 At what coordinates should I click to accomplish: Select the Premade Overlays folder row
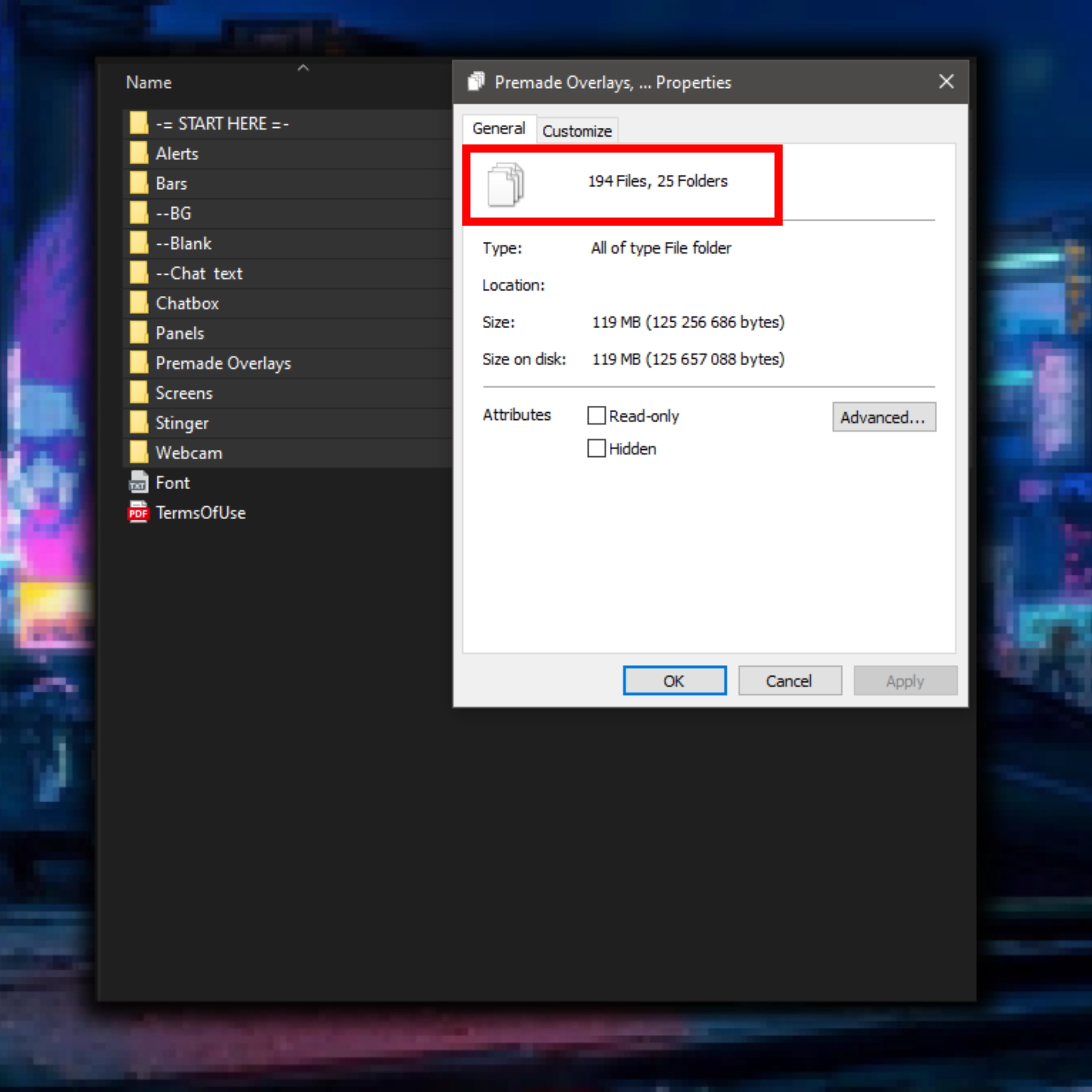[223, 363]
